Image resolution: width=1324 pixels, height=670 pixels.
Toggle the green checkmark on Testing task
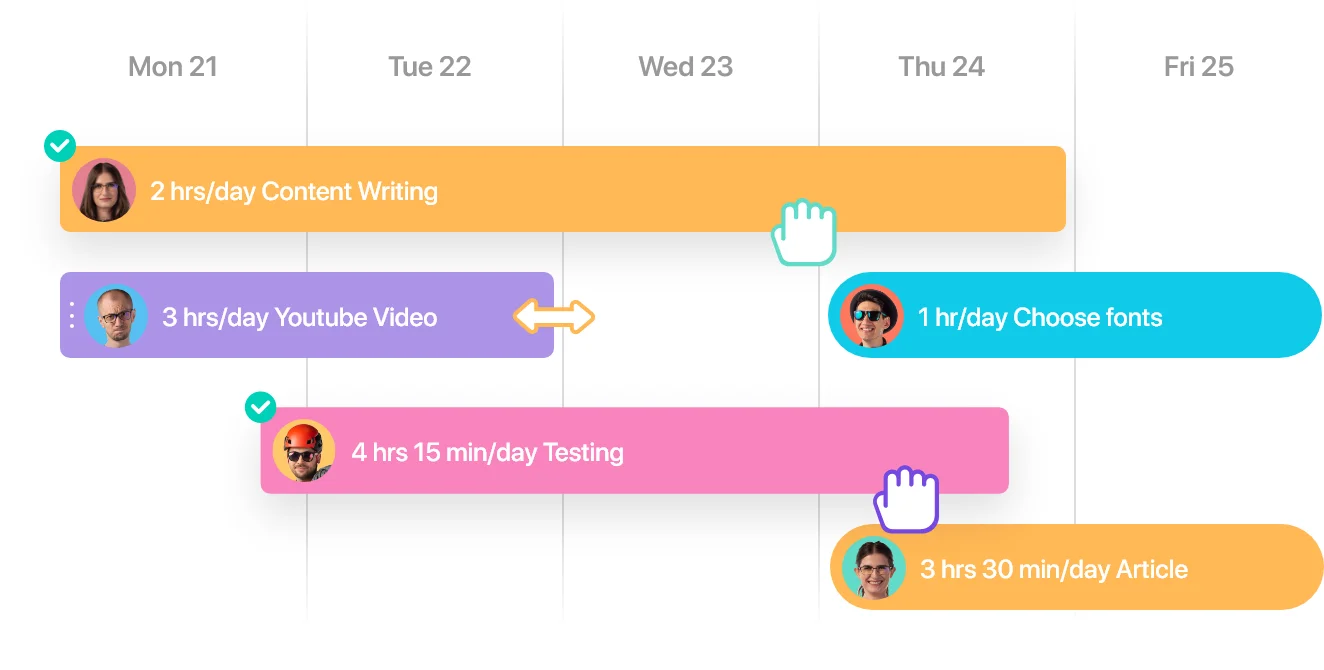(x=260, y=407)
